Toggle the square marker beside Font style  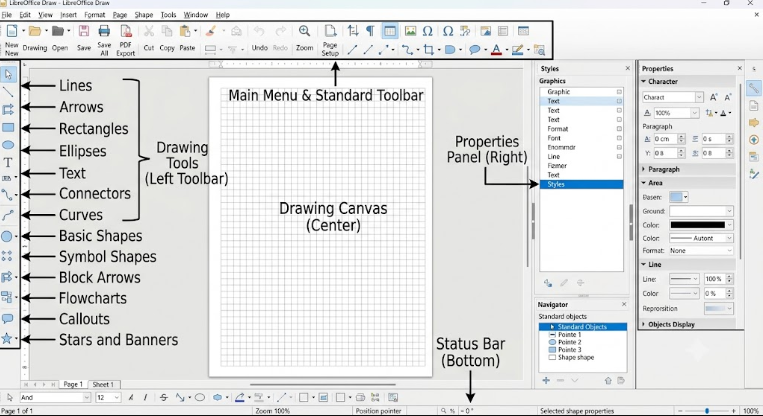pos(619,138)
